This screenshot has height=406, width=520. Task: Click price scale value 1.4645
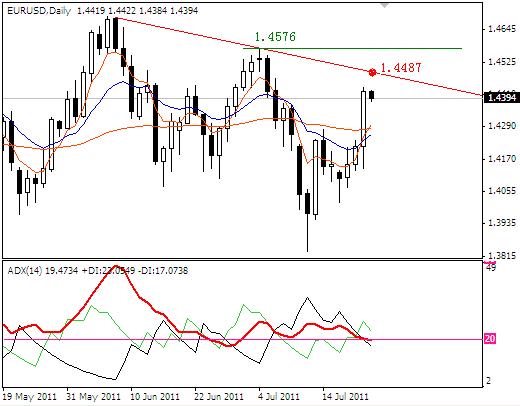tap(502, 29)
